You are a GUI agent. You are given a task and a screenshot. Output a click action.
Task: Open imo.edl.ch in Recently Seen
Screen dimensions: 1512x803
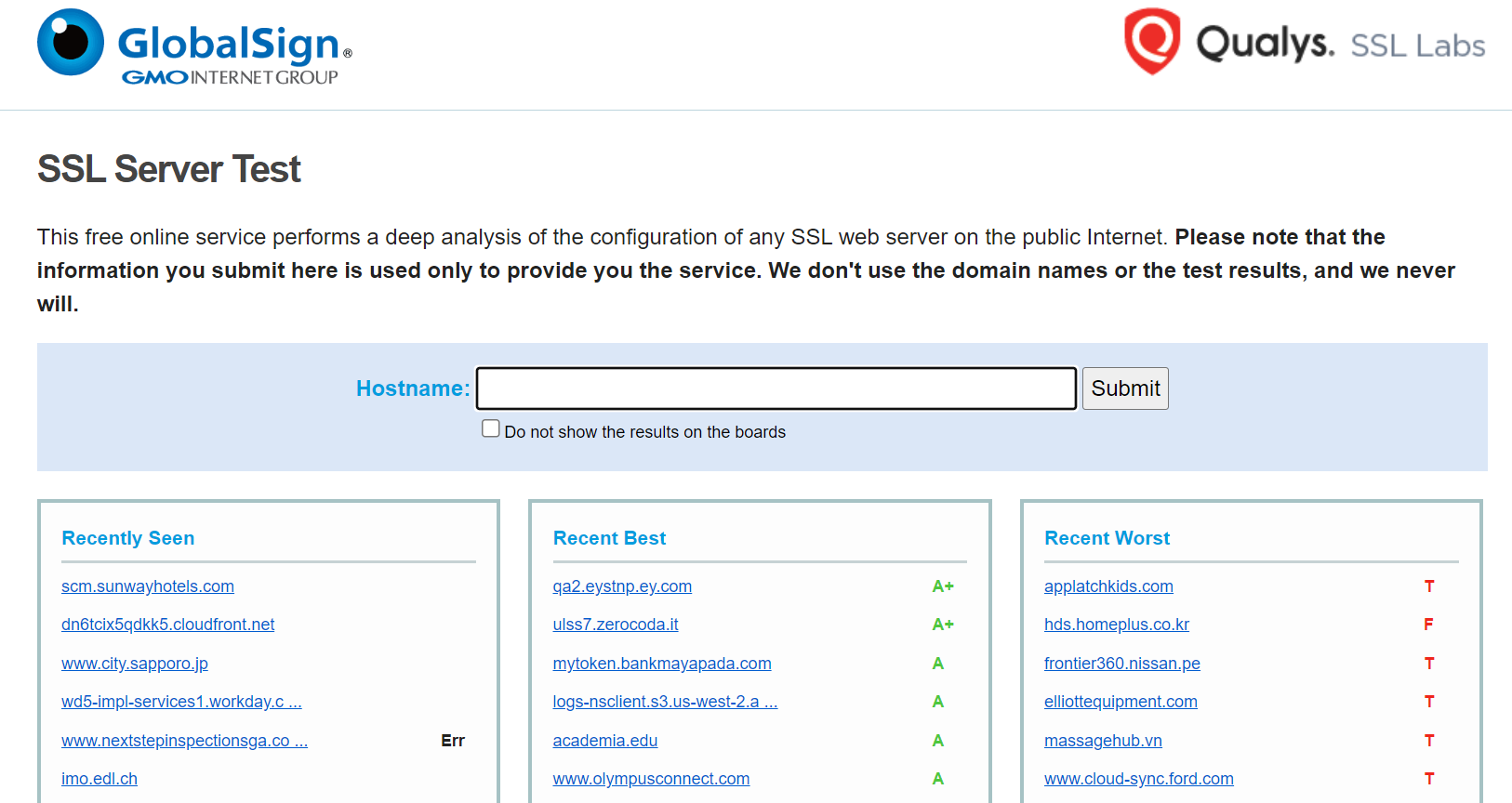99,779
